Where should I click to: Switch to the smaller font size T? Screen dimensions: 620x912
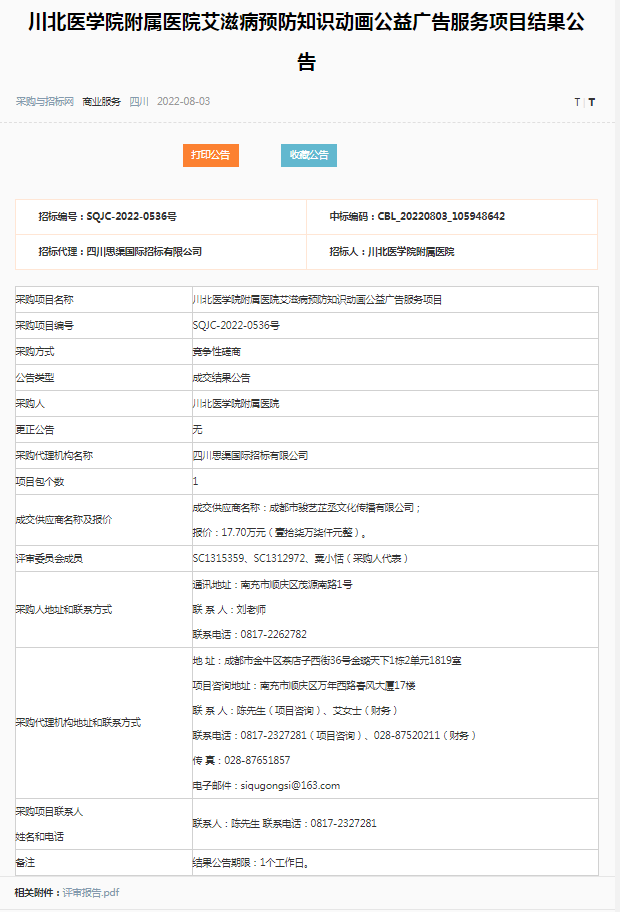(x=576, y=103)
